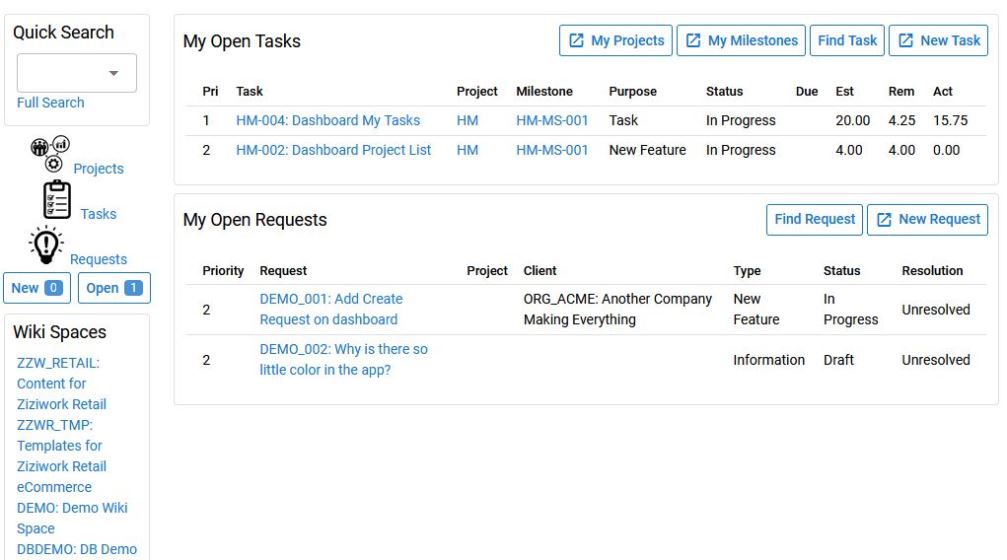Show New requests with zero badge
Image resolution: width=1007 pixels, height=560 pixels.
(37, 288)
